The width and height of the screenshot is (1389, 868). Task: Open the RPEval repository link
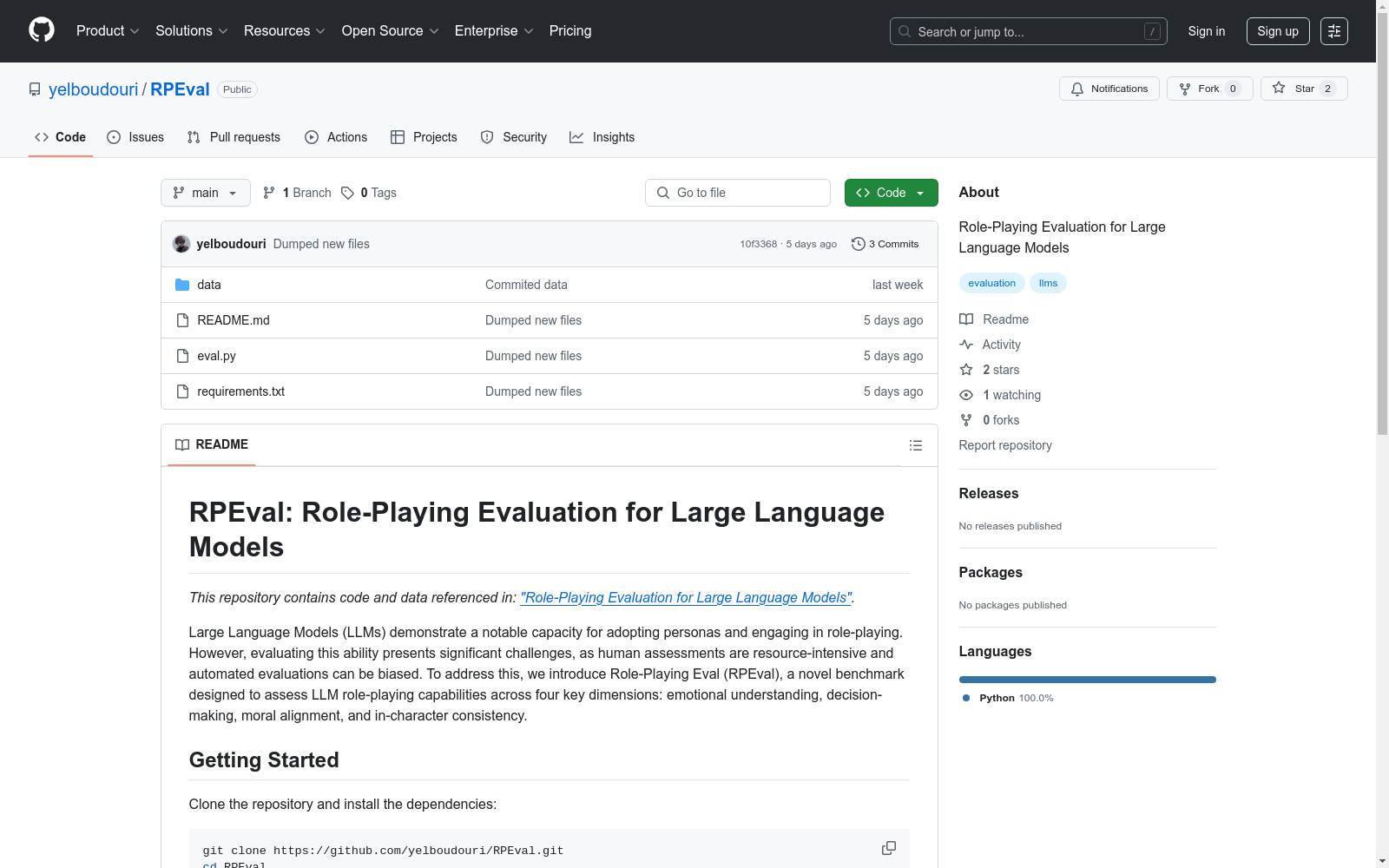(x=180, y=89)
